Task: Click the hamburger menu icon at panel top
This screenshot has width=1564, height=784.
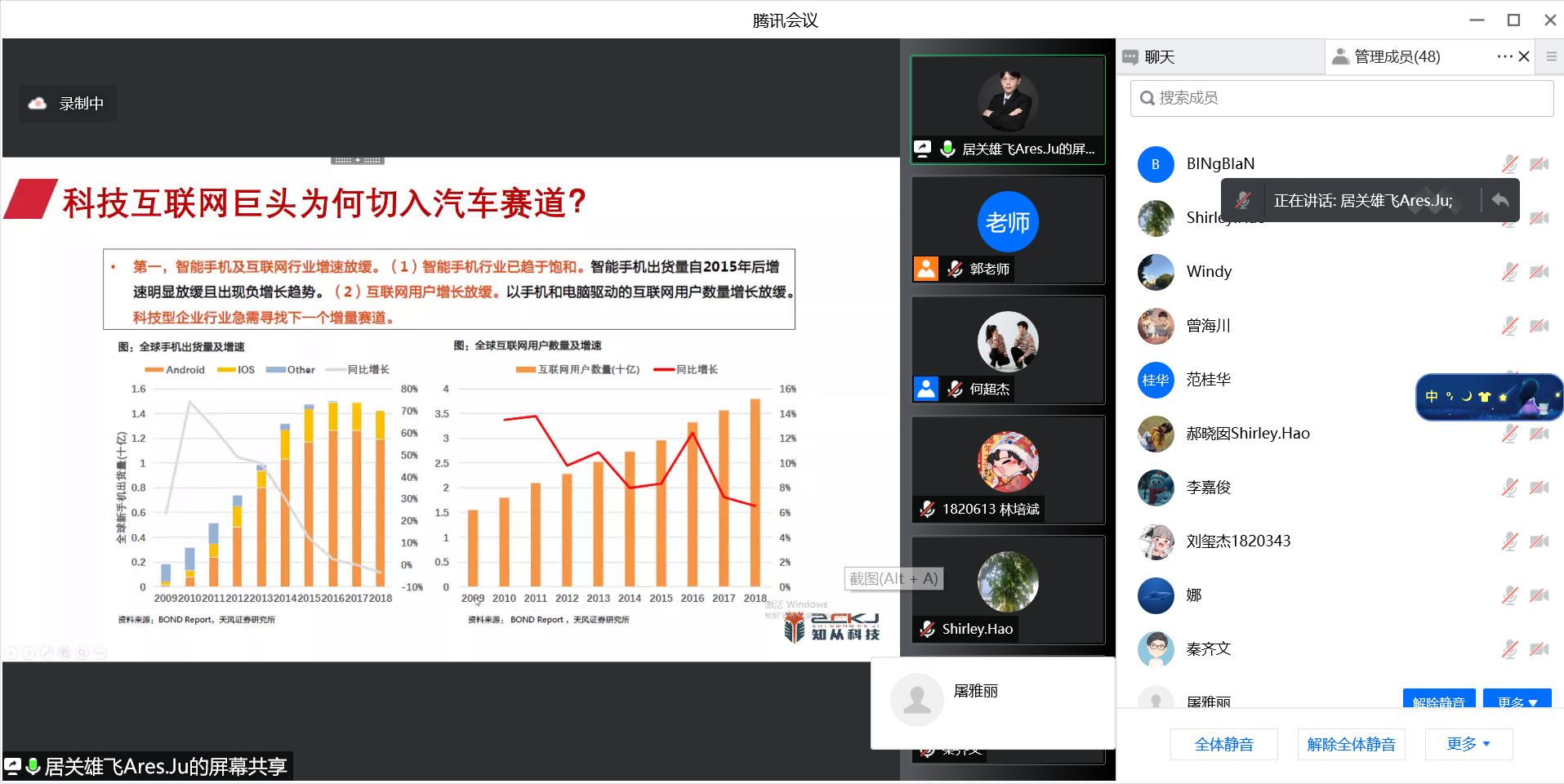Action: [1551, 56]
